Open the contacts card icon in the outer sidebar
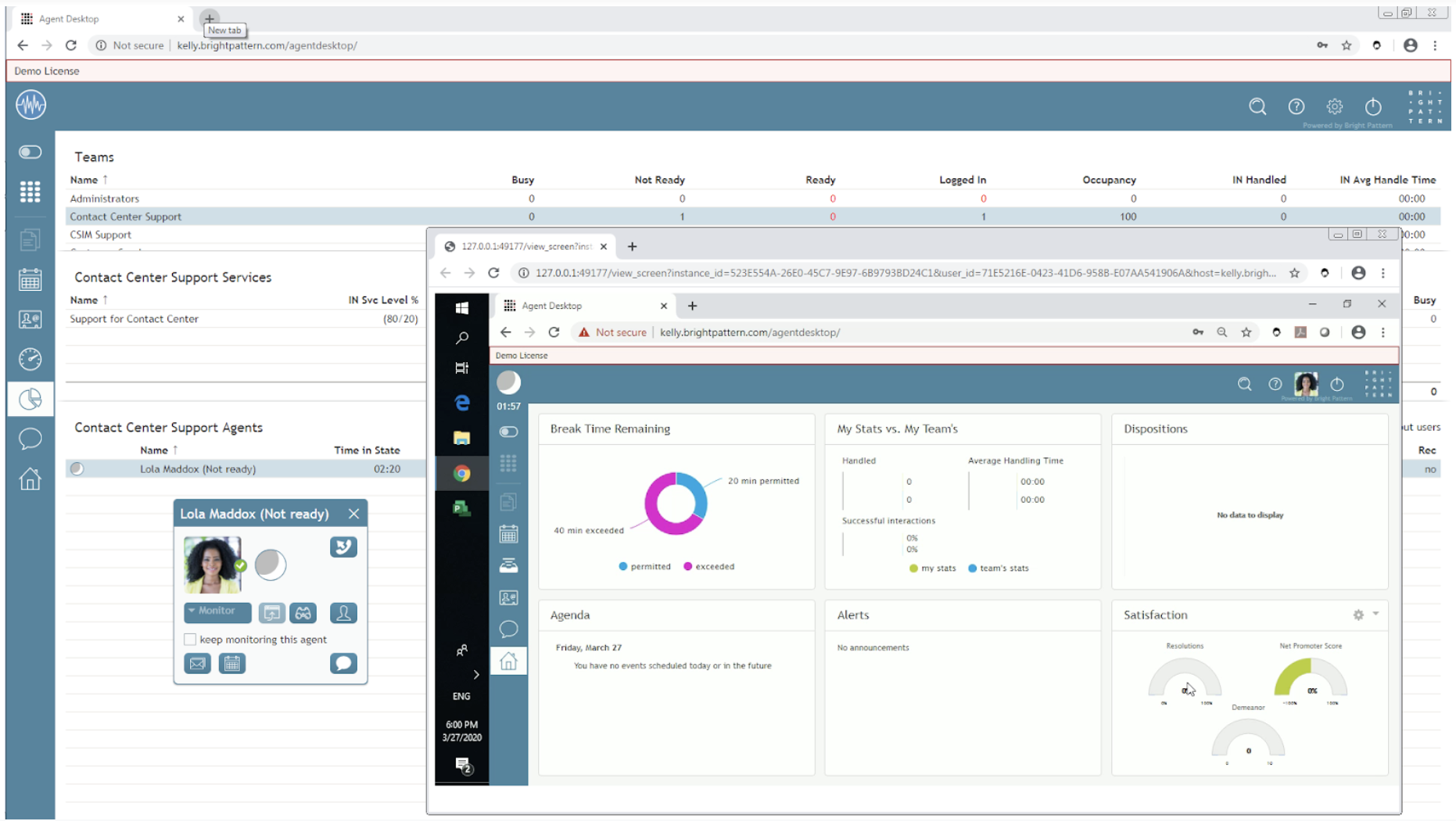Viewport: 1456px width, 821px height. pyautogui.click(x=30, y=319)
